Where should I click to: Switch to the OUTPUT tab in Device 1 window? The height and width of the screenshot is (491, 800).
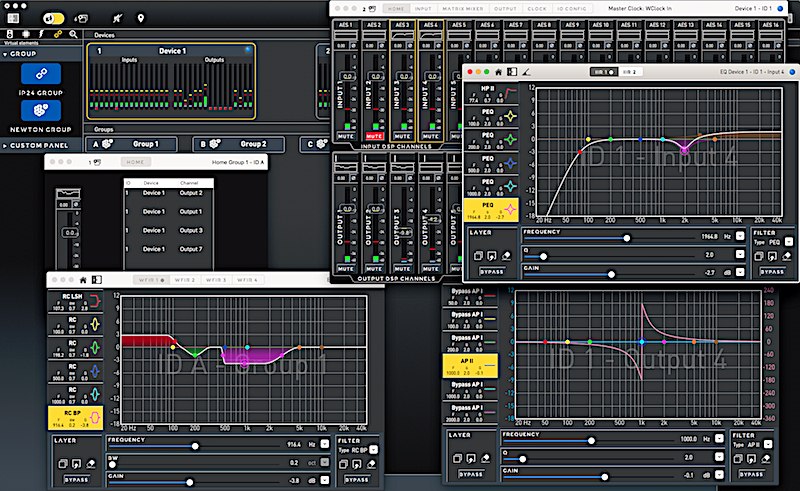(505, 9)
